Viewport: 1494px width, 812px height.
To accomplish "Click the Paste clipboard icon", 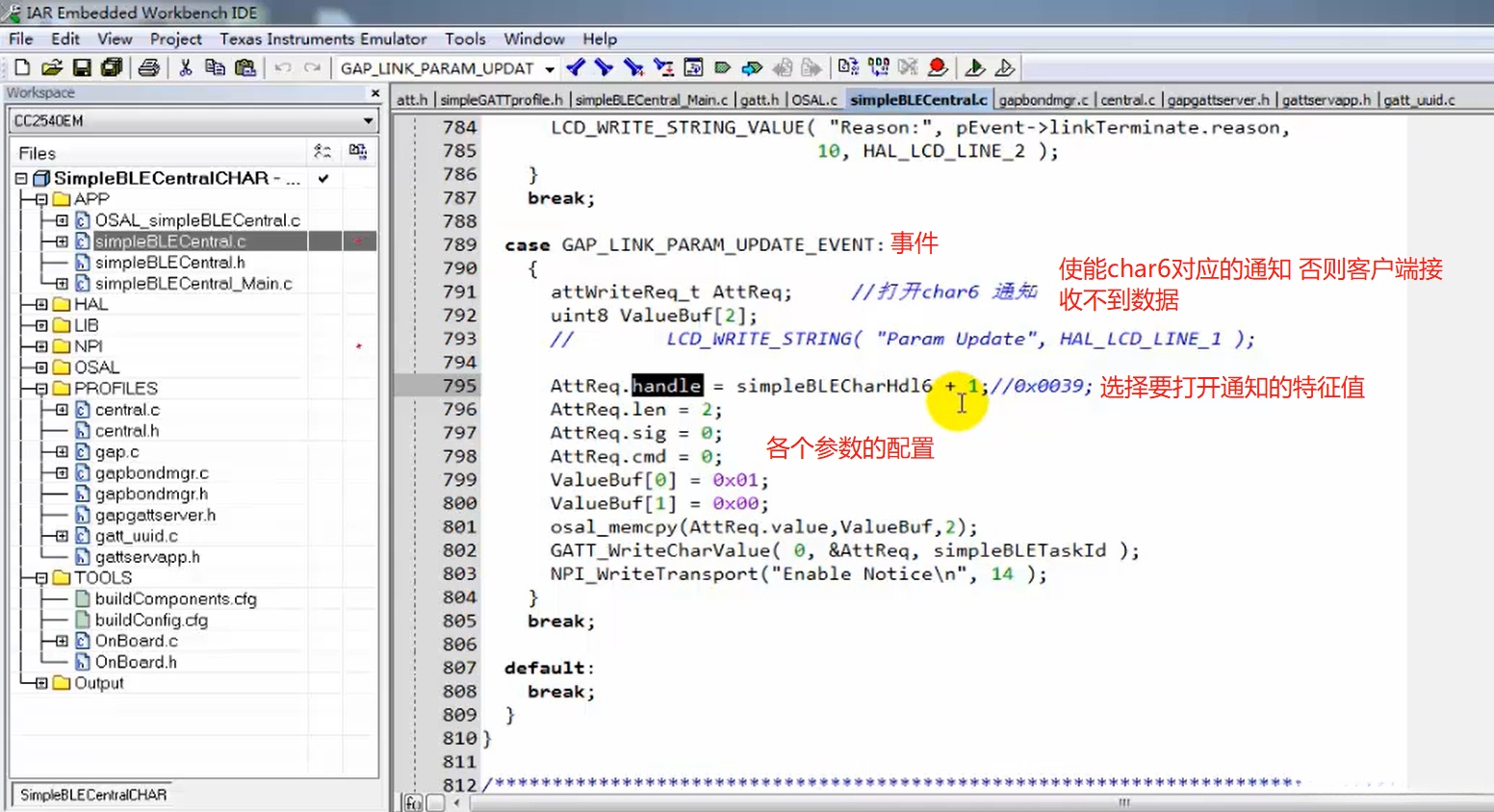I will tap(246, 67).
